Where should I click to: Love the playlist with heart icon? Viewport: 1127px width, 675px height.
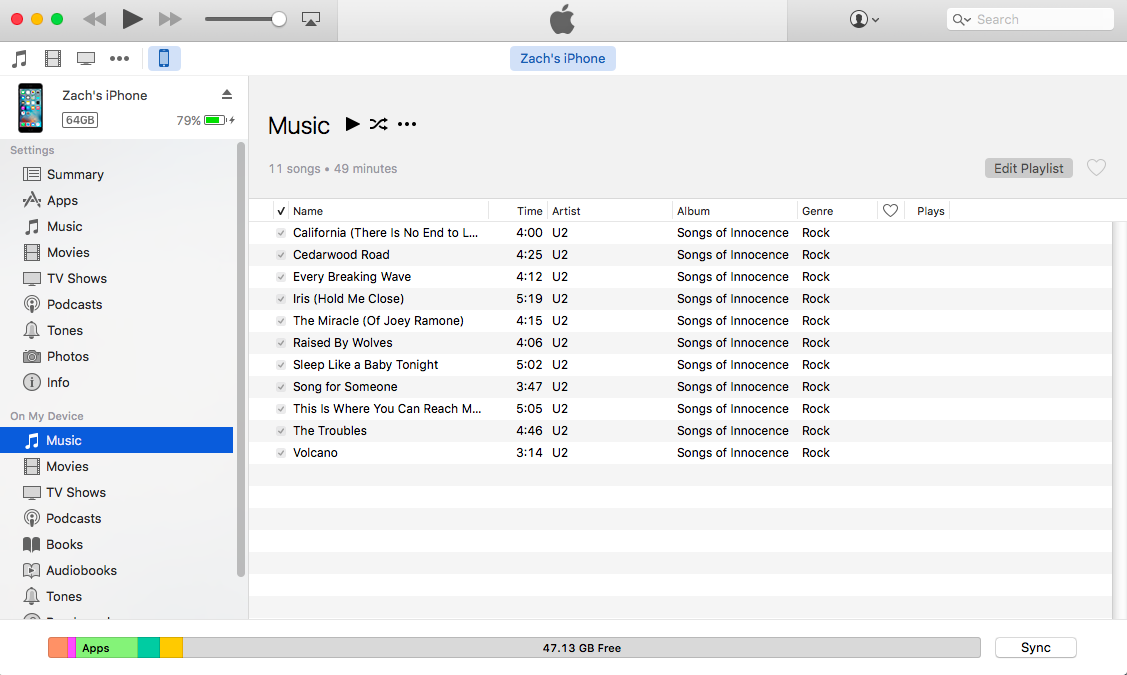point(1096,167)
